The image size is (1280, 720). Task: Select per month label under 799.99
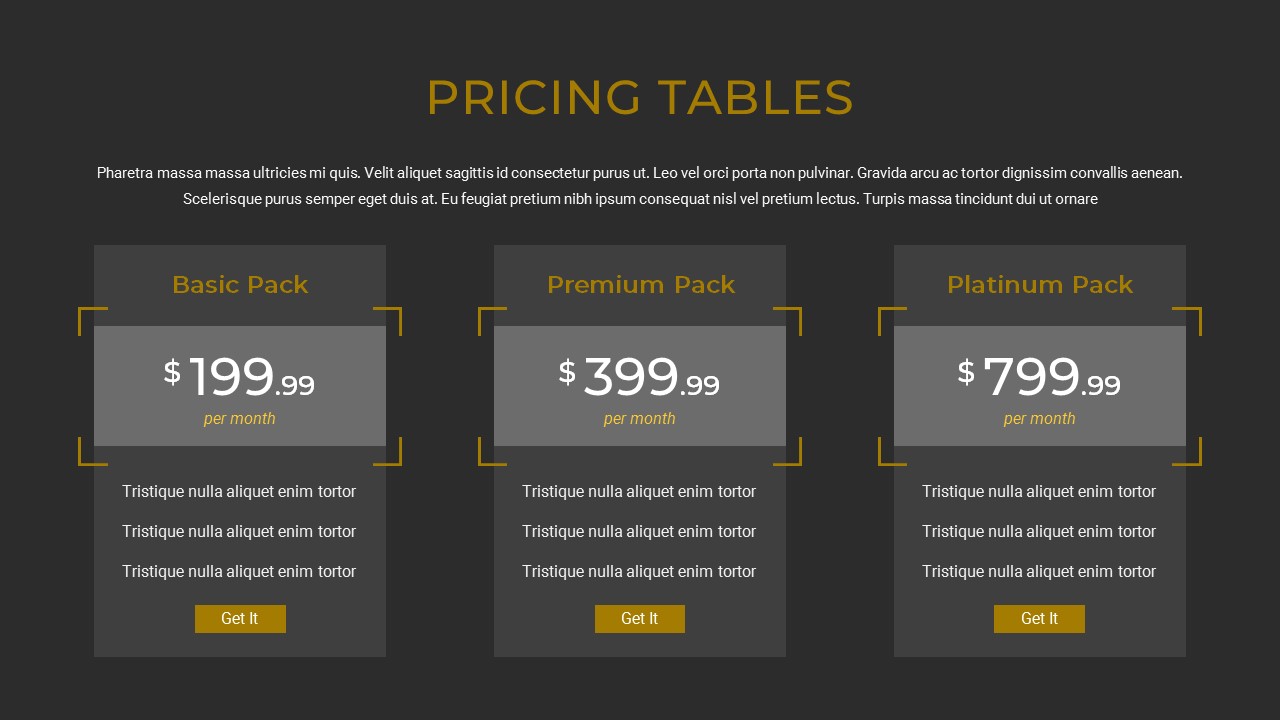[x=1039, y=419]
